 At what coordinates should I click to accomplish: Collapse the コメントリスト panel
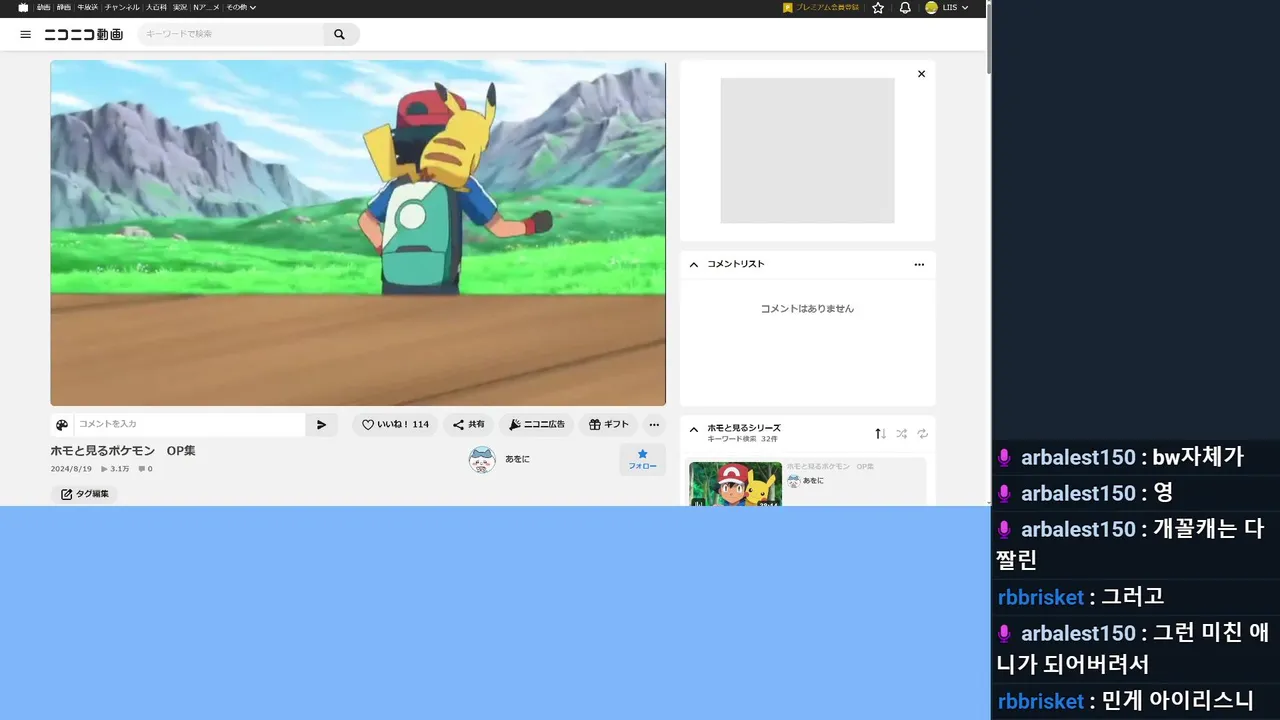pyautogui.click(x=694, y=264)
